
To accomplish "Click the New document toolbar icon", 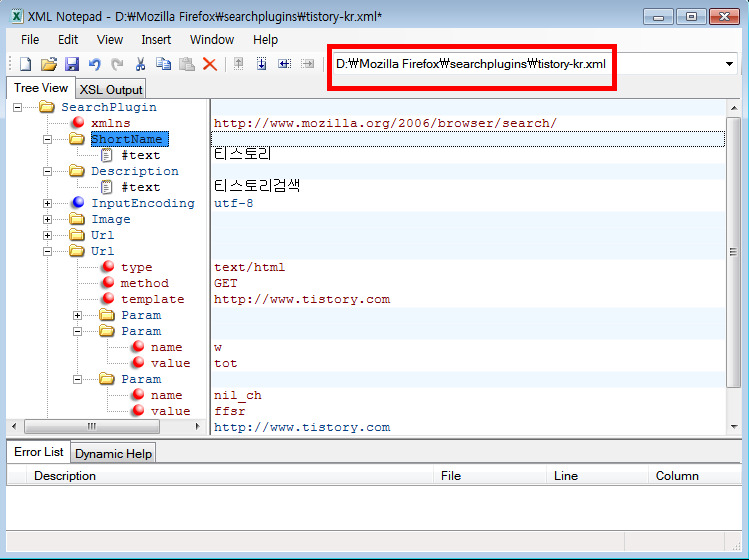I will click(x=26, y=64).
